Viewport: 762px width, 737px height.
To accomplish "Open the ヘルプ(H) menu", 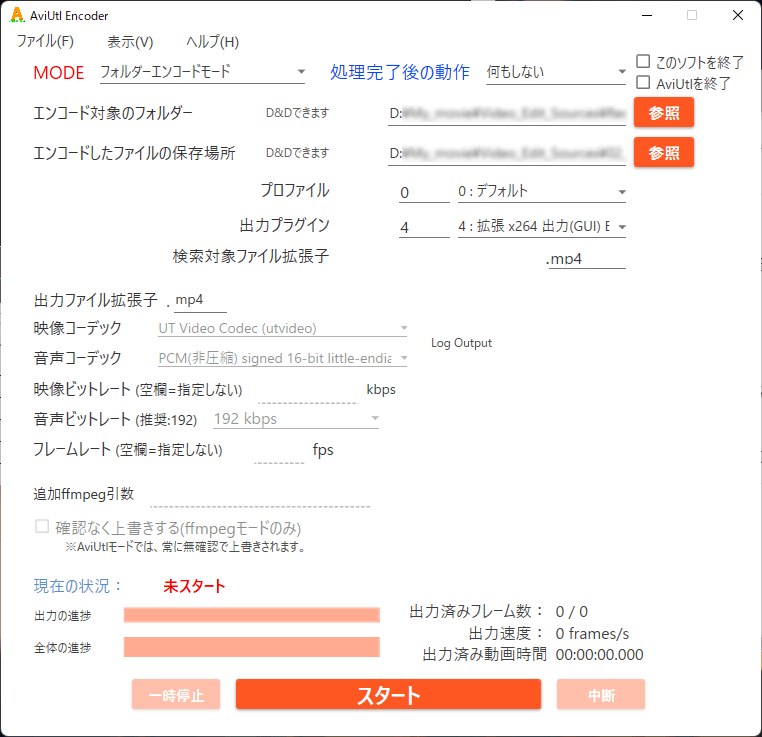I will coord(212,42).
